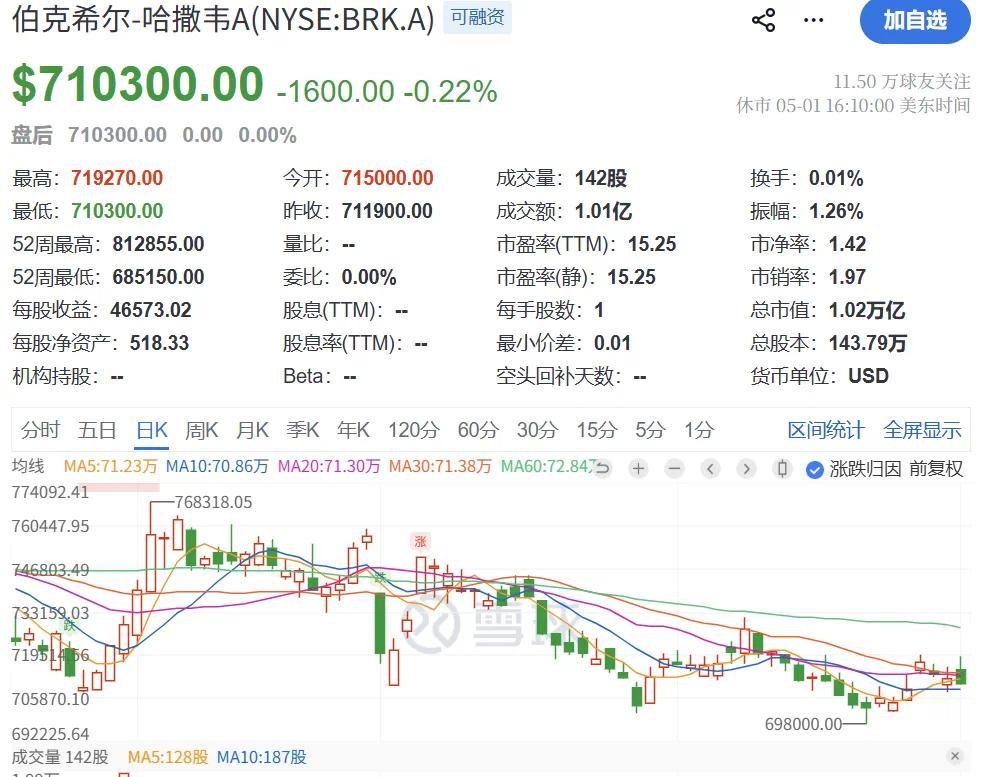The image size is (987, 777).
Task: Open the three-dot more options menu
Action: (813, 20)
